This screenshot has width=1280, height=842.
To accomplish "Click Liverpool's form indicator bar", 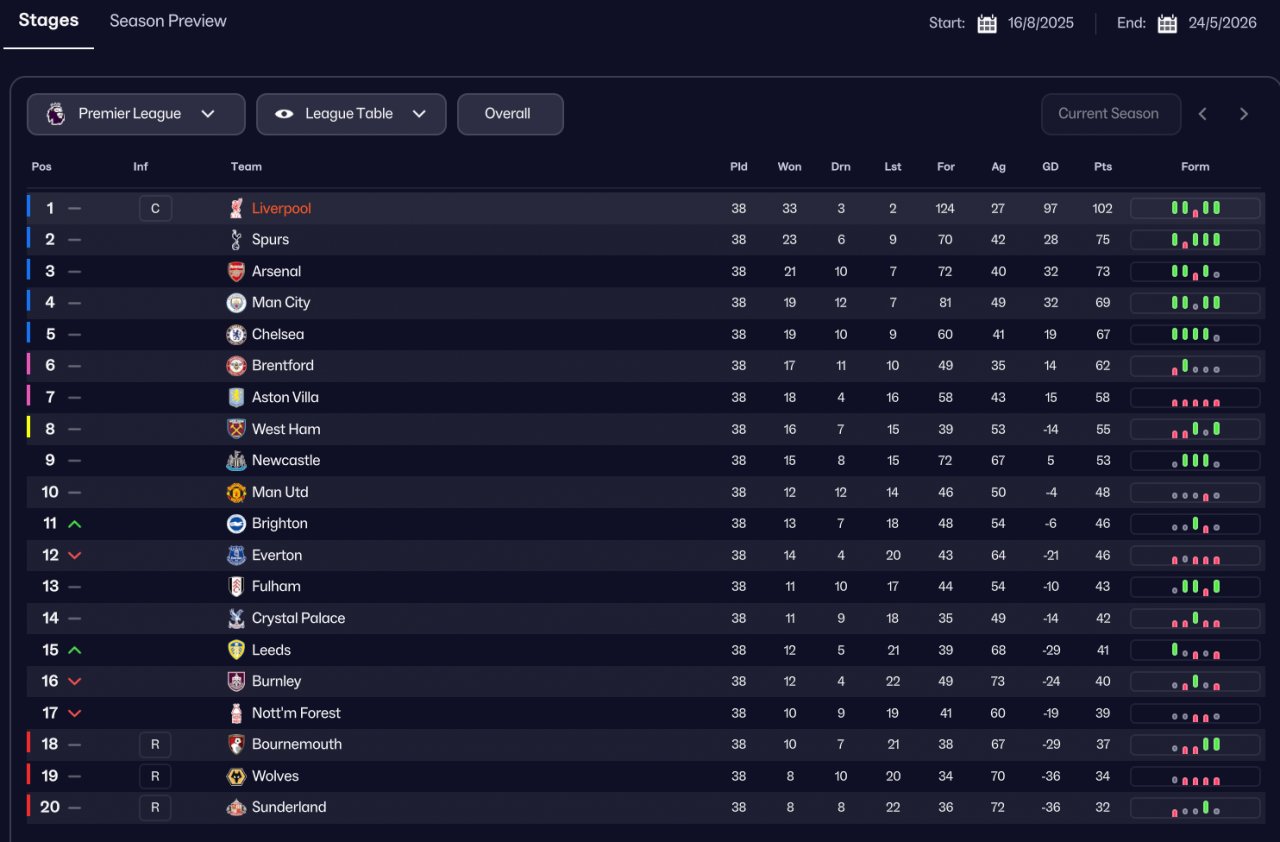I will coord(1195,208).
